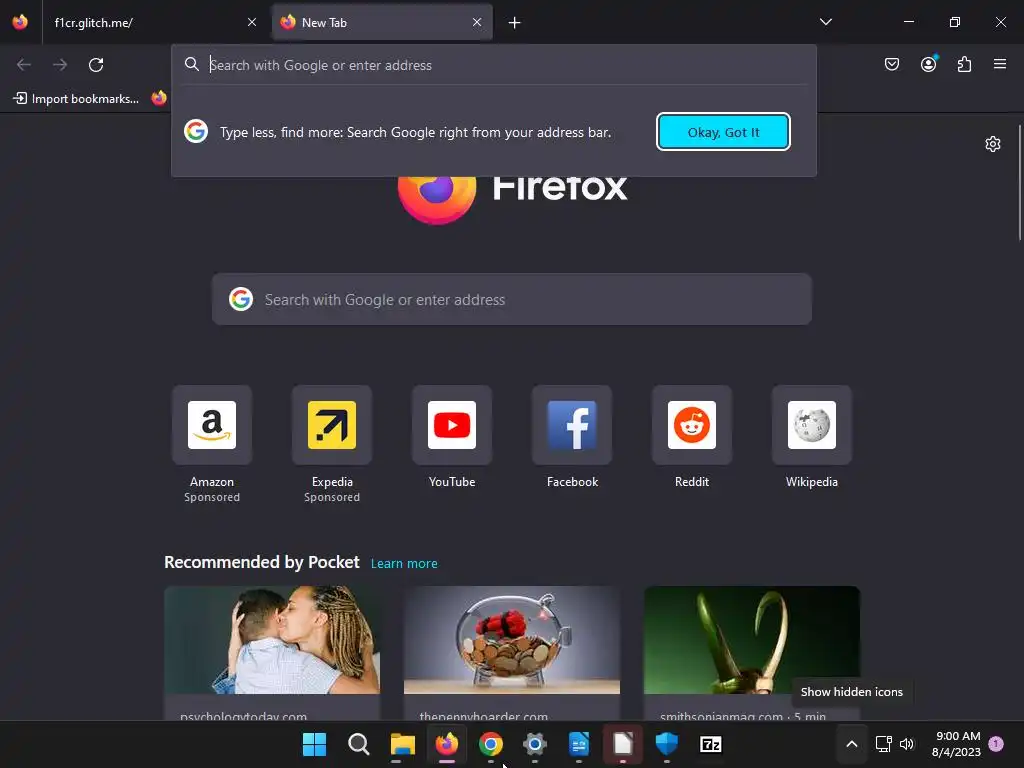The width and height of the screenshot is (1024, 768).
Task: Click Learn more link beside Pocket heading
Action: (404, 564)
